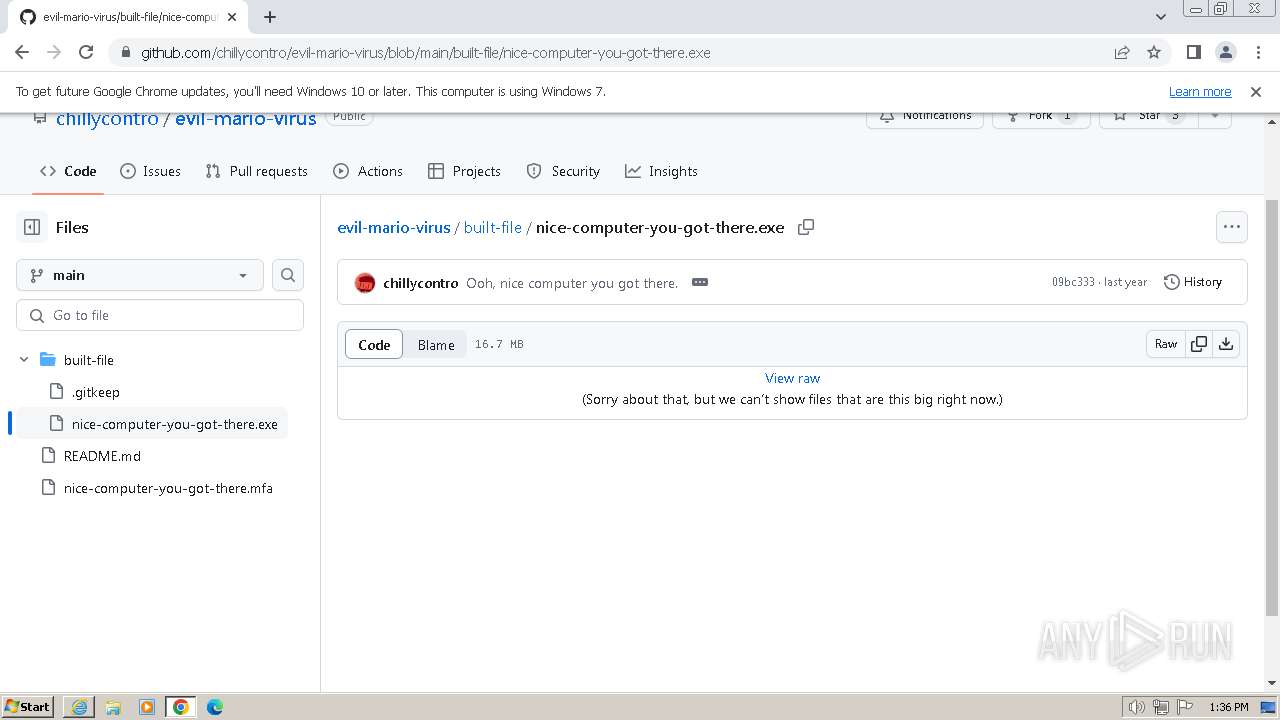Open the Actions tab

coord(368,171)
